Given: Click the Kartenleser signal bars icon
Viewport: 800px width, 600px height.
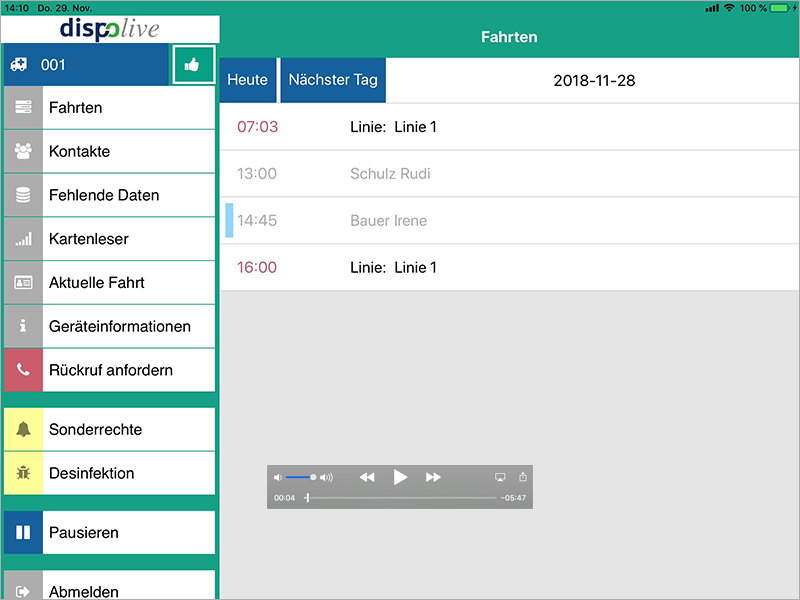Looking at the screenshot, I should click(x=23, y=239).
